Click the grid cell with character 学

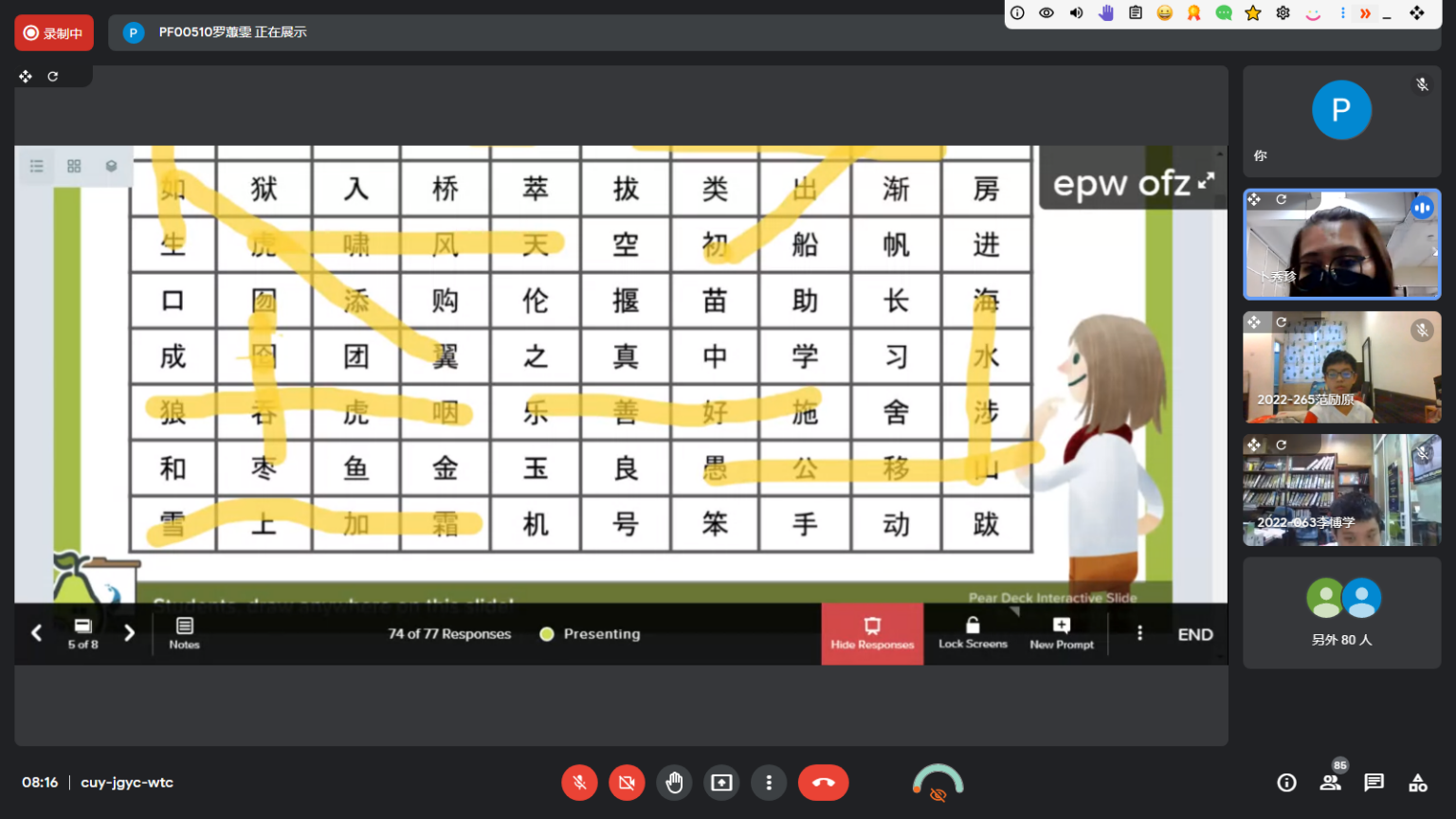805,356
